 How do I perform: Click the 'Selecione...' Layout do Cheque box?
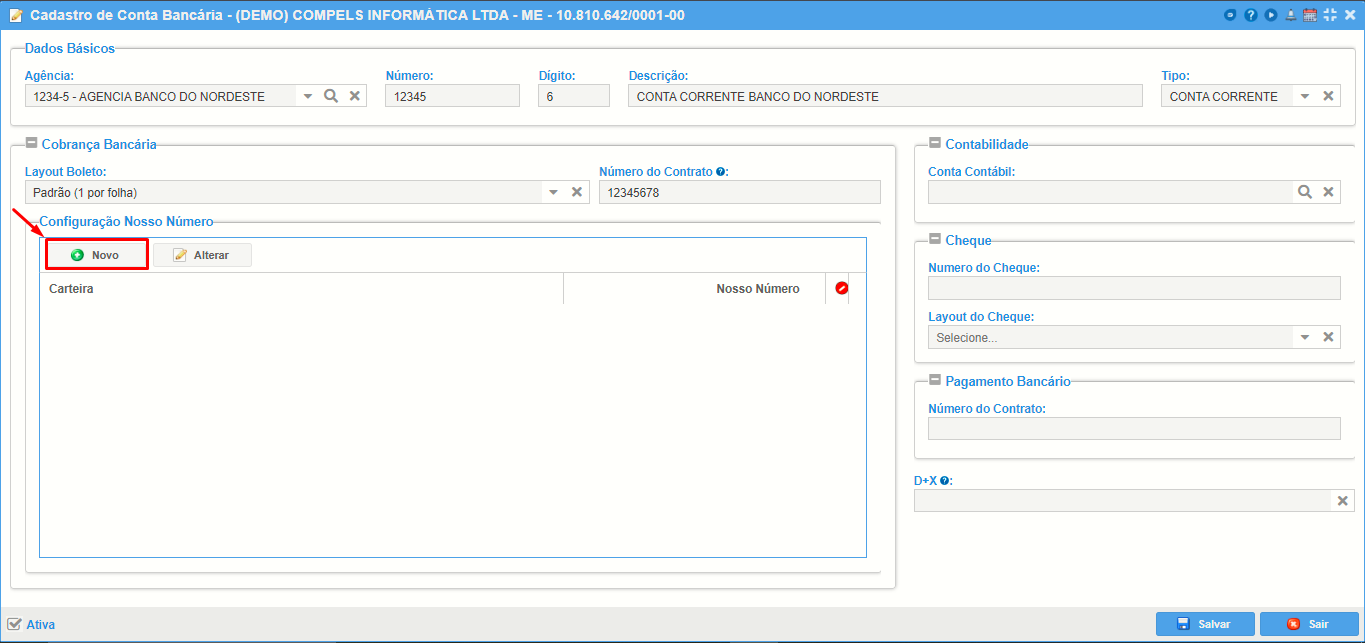tap(1110, 337)
